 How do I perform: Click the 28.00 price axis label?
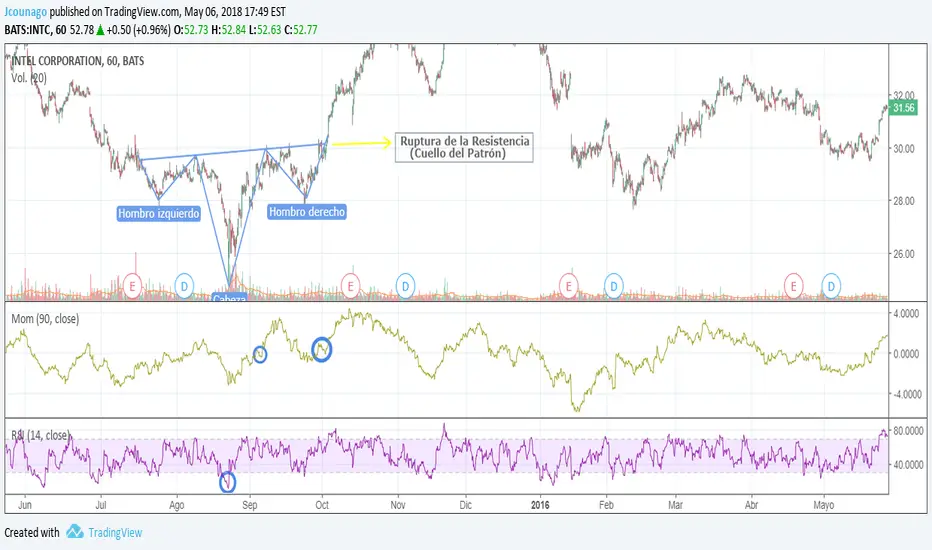pyautogui.click(x=903, y=201)
